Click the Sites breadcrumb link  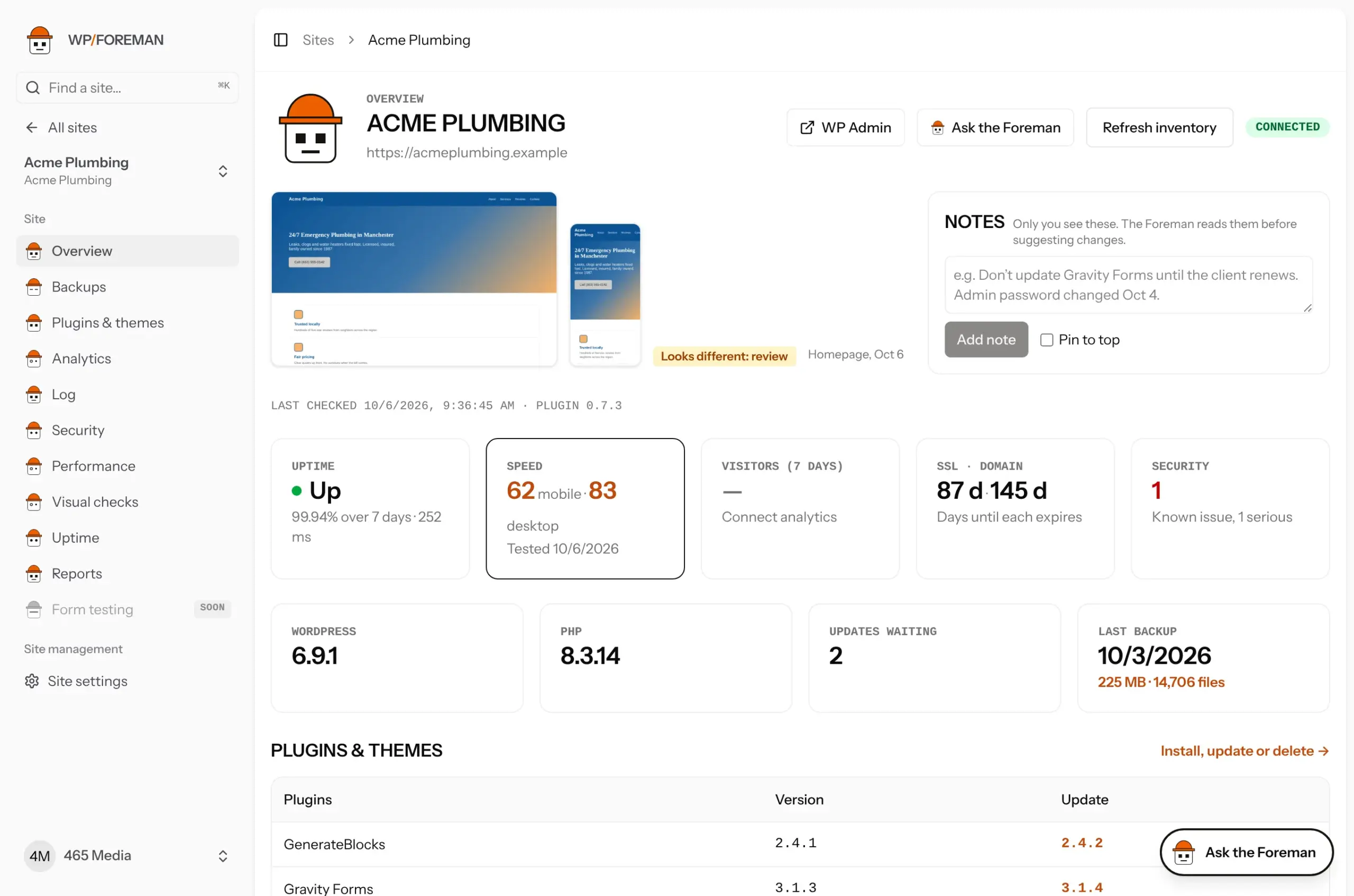[318, 40]
